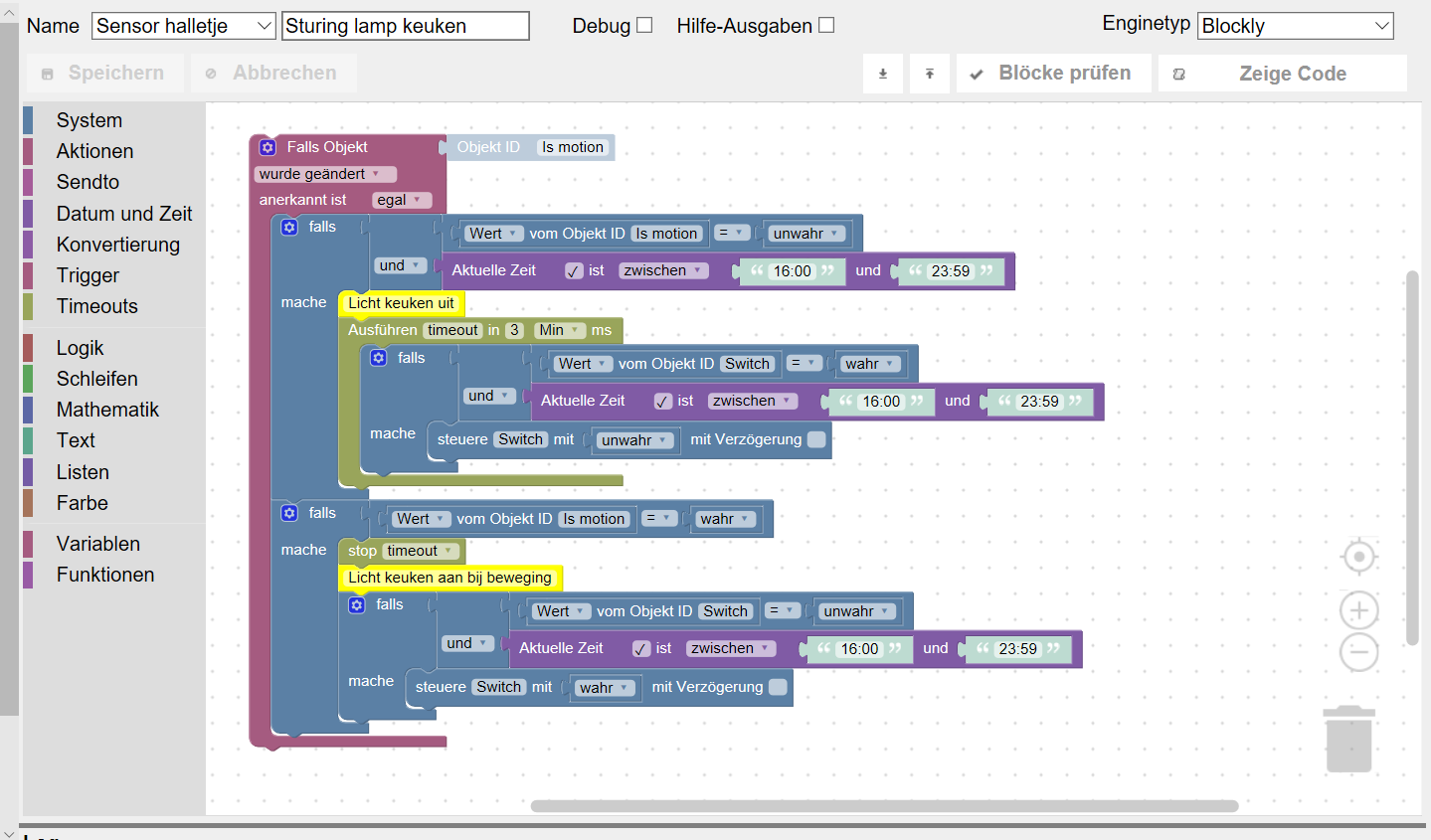Open gear icon of falls inside timeout

pos(379,358)
